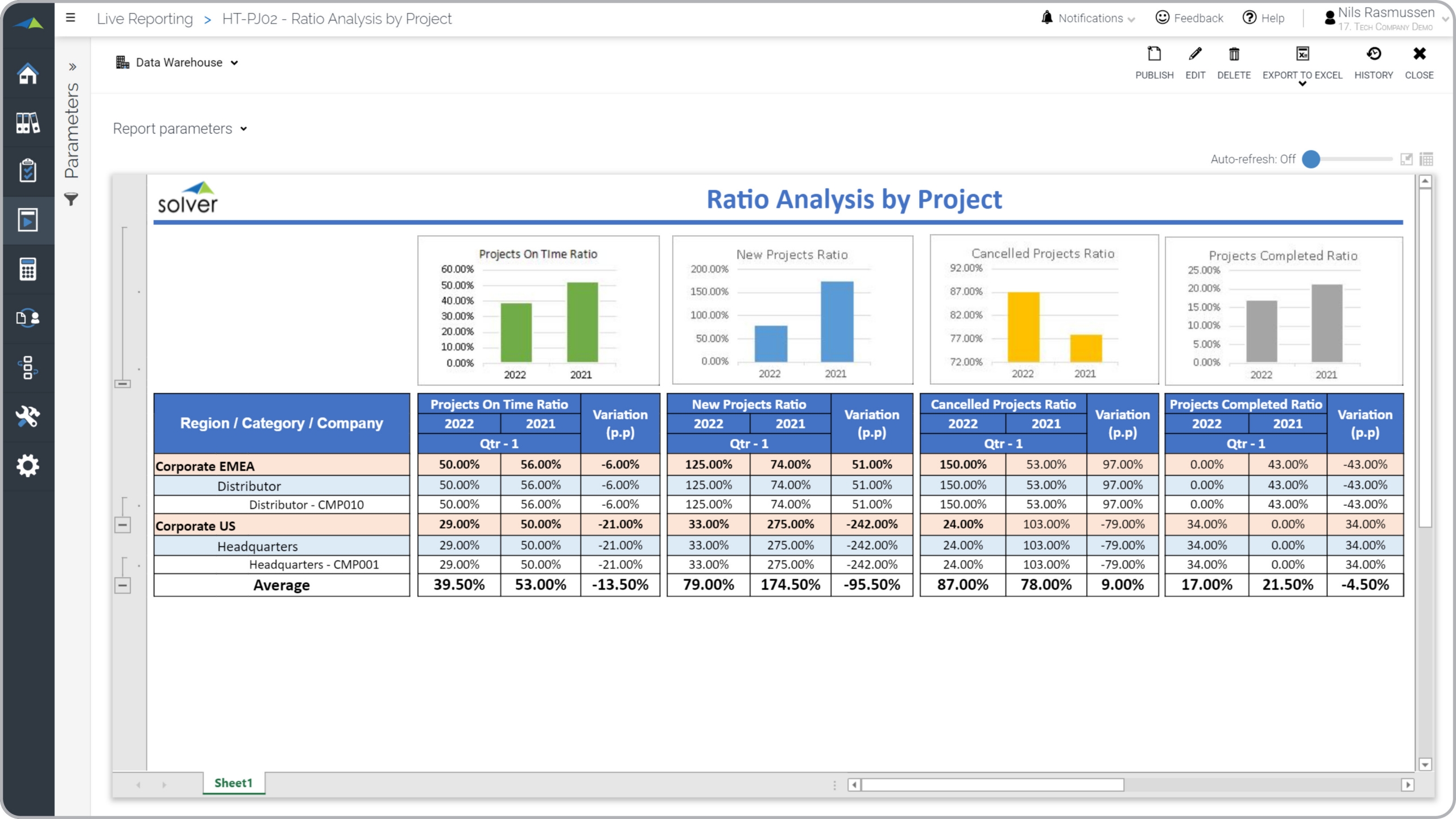Collapse the Average outline group button
The image size is (1456, 819).
pyautogui.click(x=123, y=585)
